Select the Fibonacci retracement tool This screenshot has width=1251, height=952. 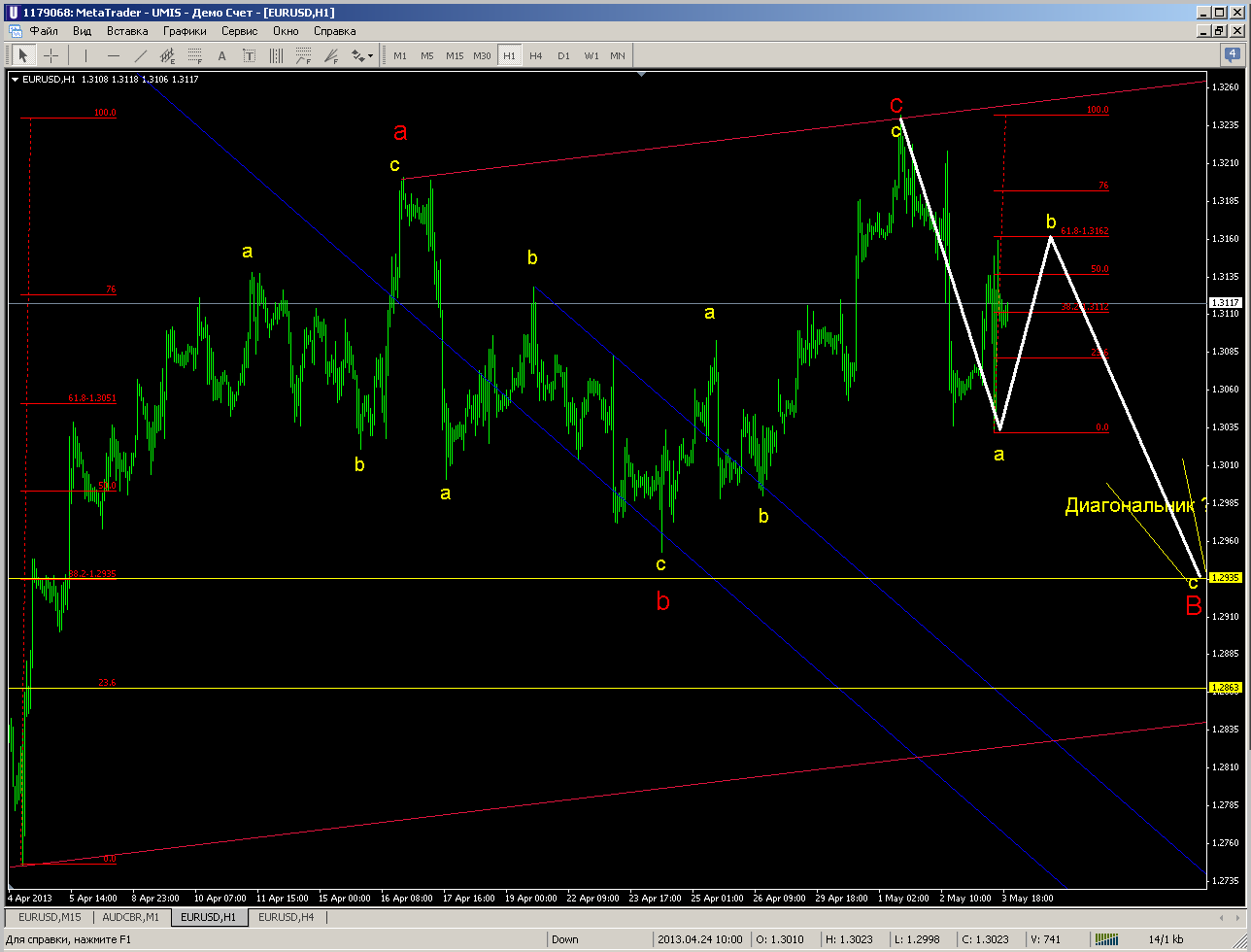[194, 55]
